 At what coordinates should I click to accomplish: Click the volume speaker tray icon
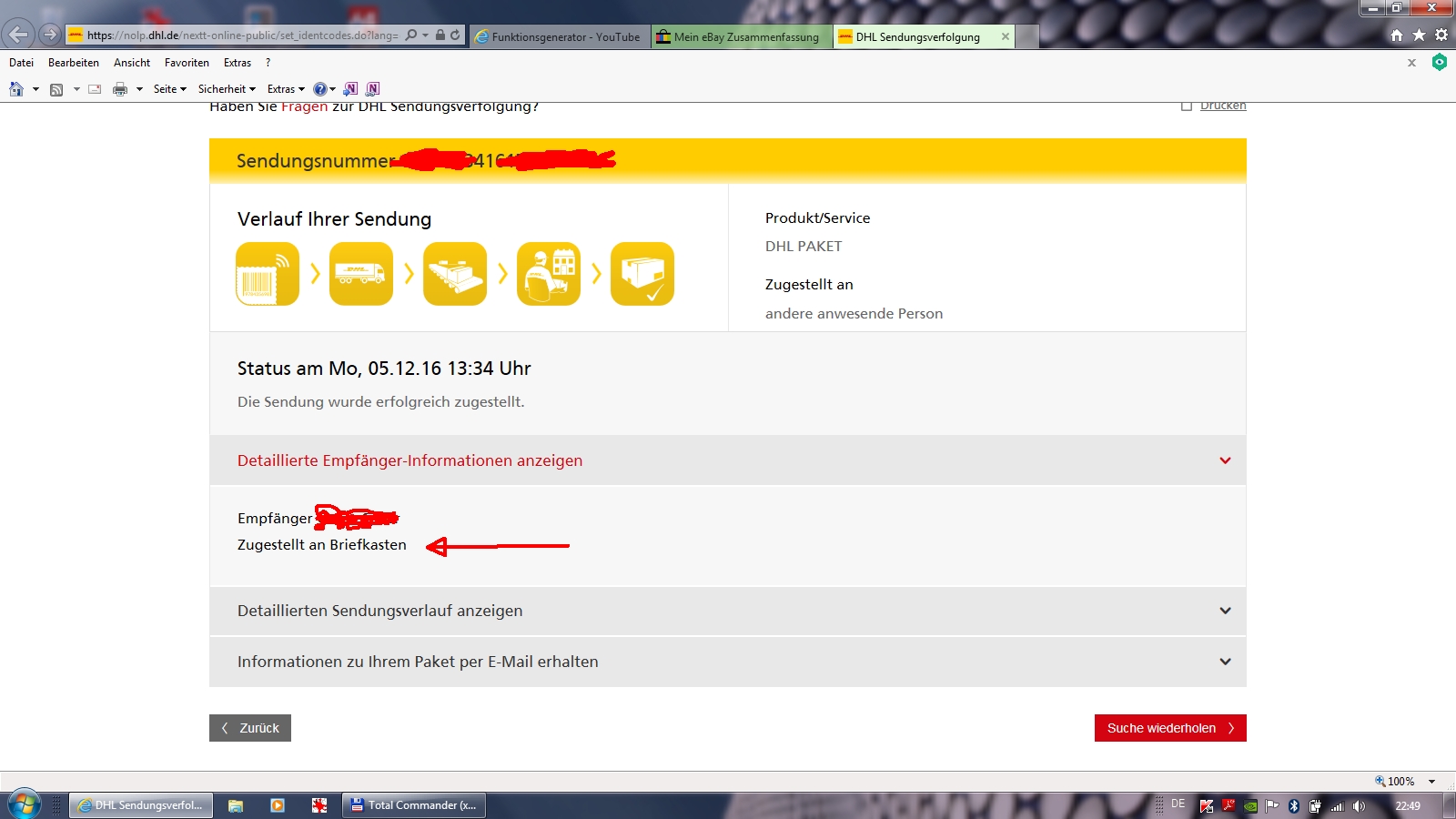(1359, 805)
